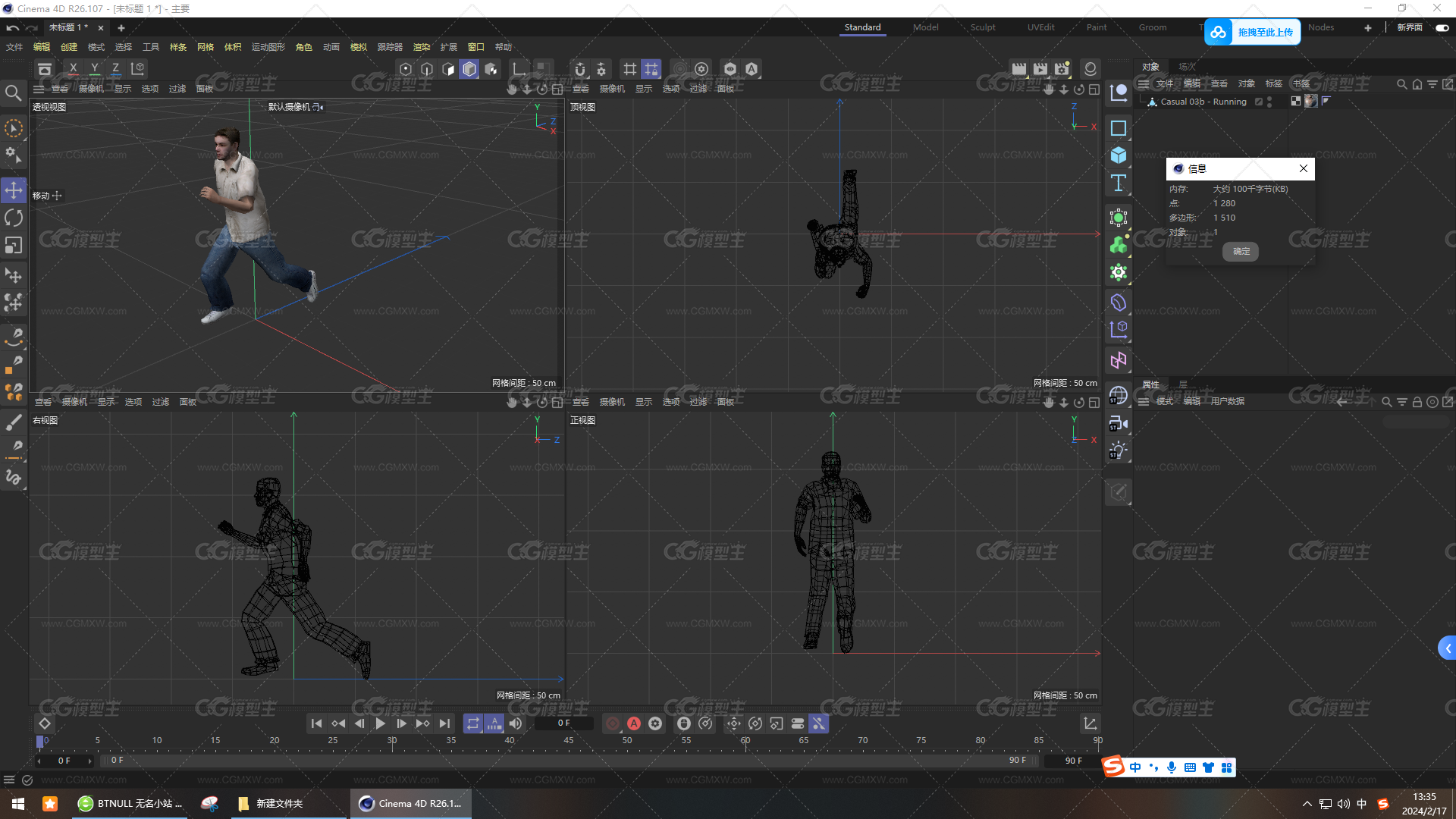1456x819 pixels.
Task: Close the 信息 dialog
Action: (x=1303, y=168)
